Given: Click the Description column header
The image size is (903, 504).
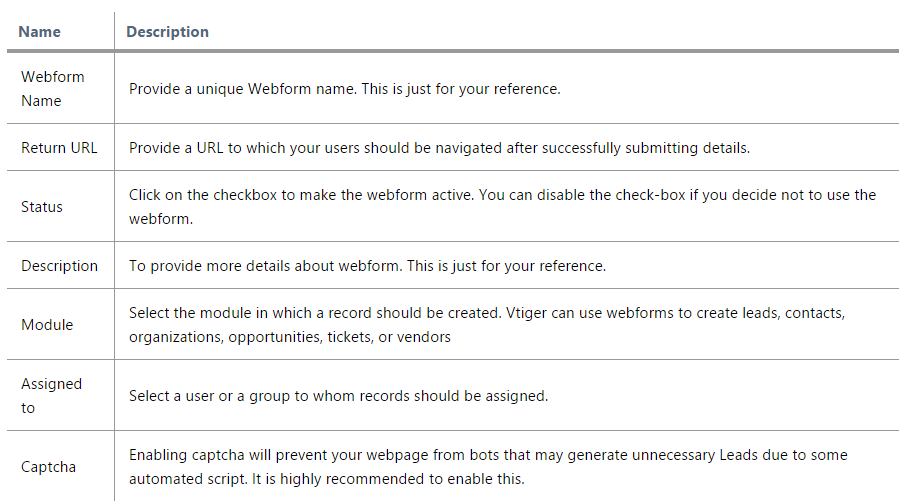Looking at the screenshot, I should coord(168,32).
